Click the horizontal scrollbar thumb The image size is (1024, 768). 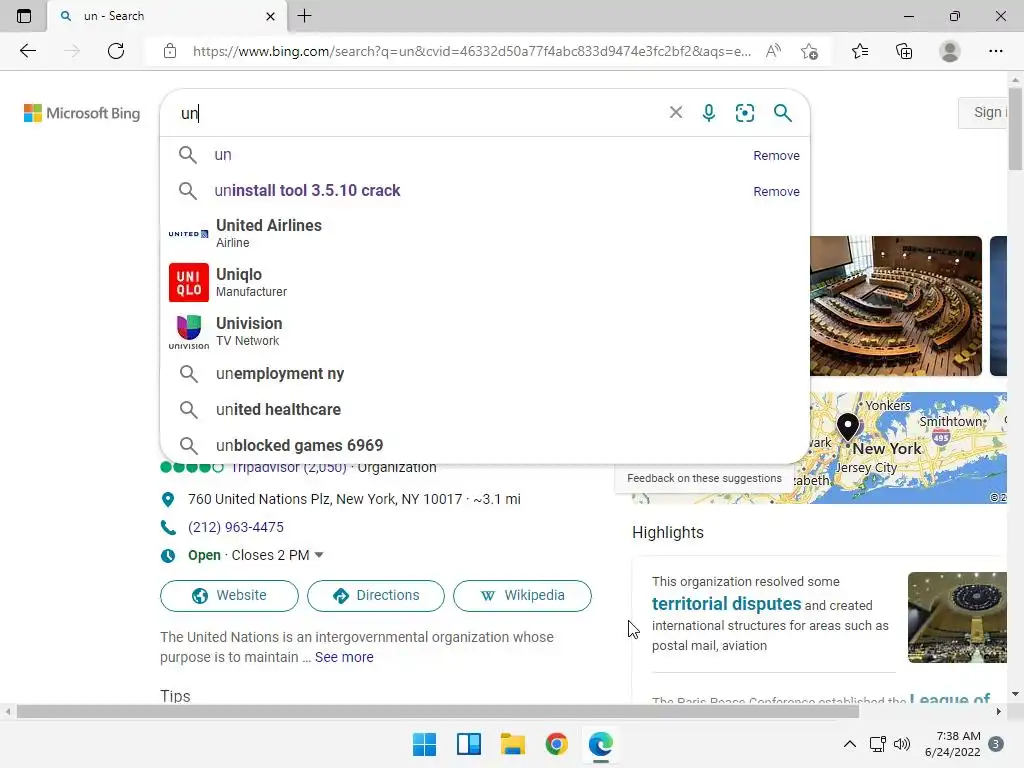click(438, 712)
